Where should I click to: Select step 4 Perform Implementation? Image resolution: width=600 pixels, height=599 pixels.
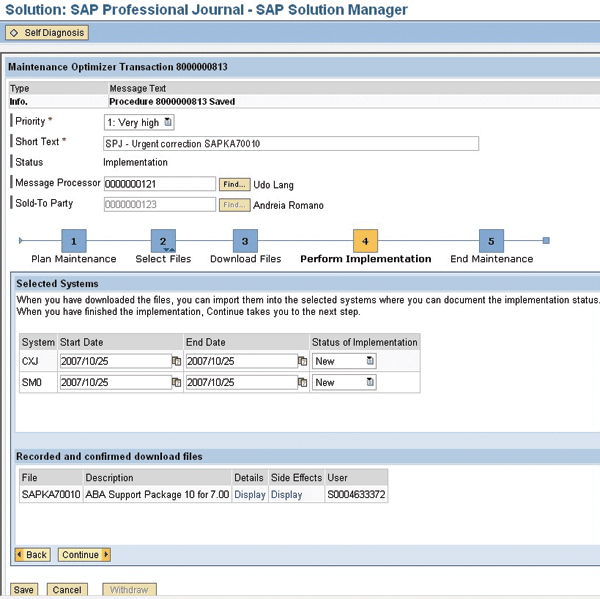[365, 241]
